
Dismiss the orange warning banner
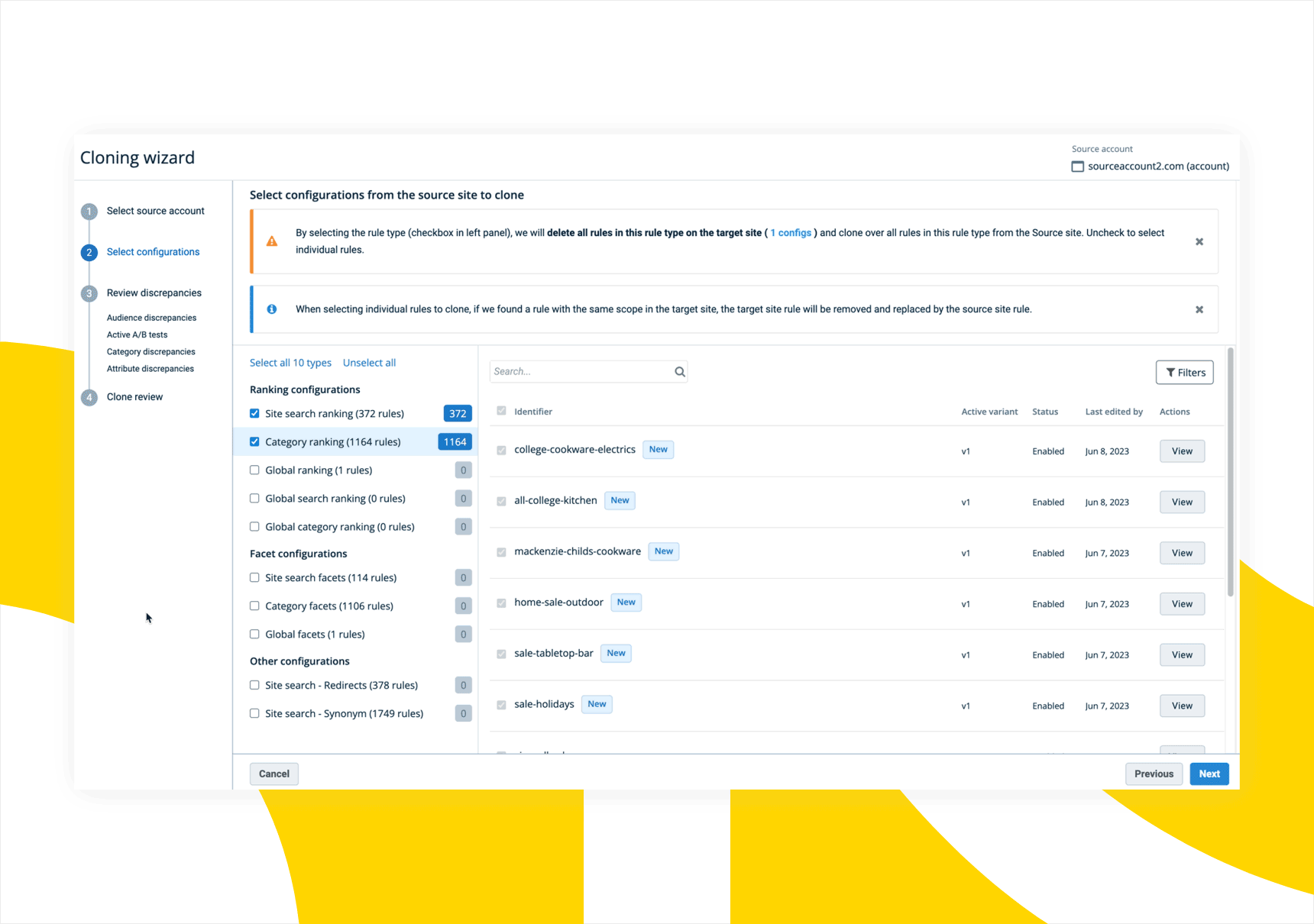coord(1199,241)
